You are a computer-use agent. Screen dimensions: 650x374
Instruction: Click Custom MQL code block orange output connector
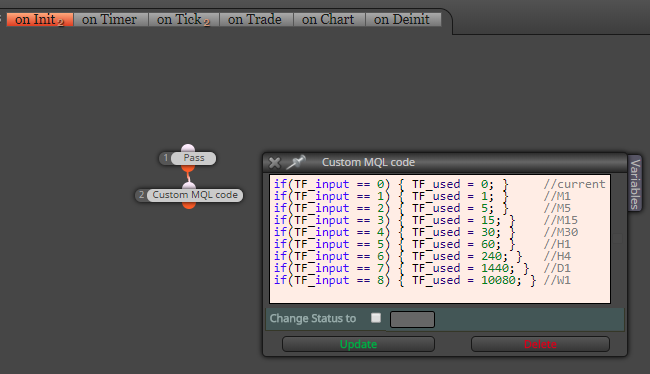189,205
